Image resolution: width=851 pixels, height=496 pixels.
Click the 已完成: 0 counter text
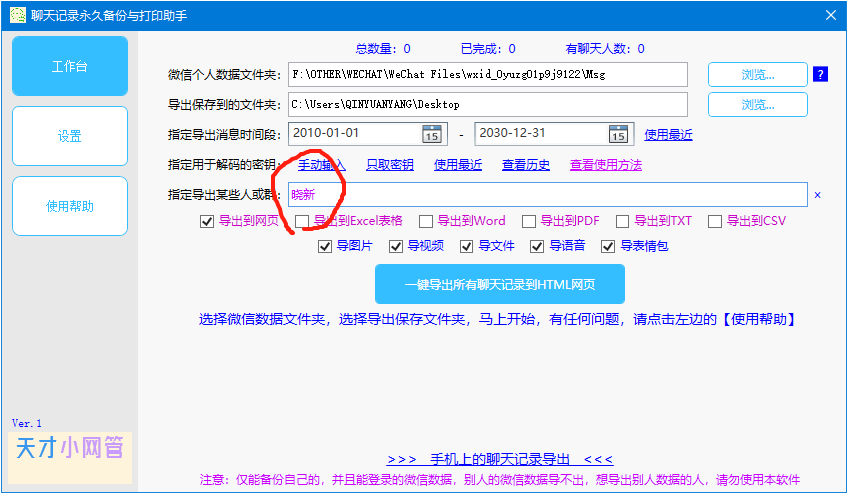pyautogui.click(x=488, y=49)
